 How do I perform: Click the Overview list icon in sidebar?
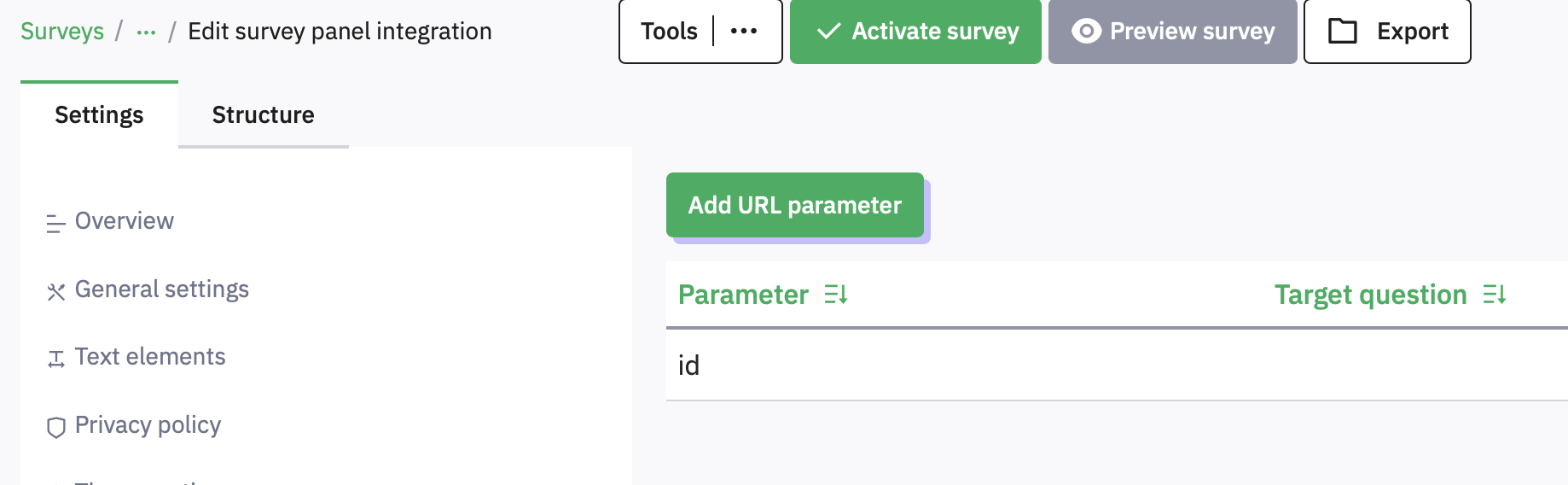tap(55, 224)
